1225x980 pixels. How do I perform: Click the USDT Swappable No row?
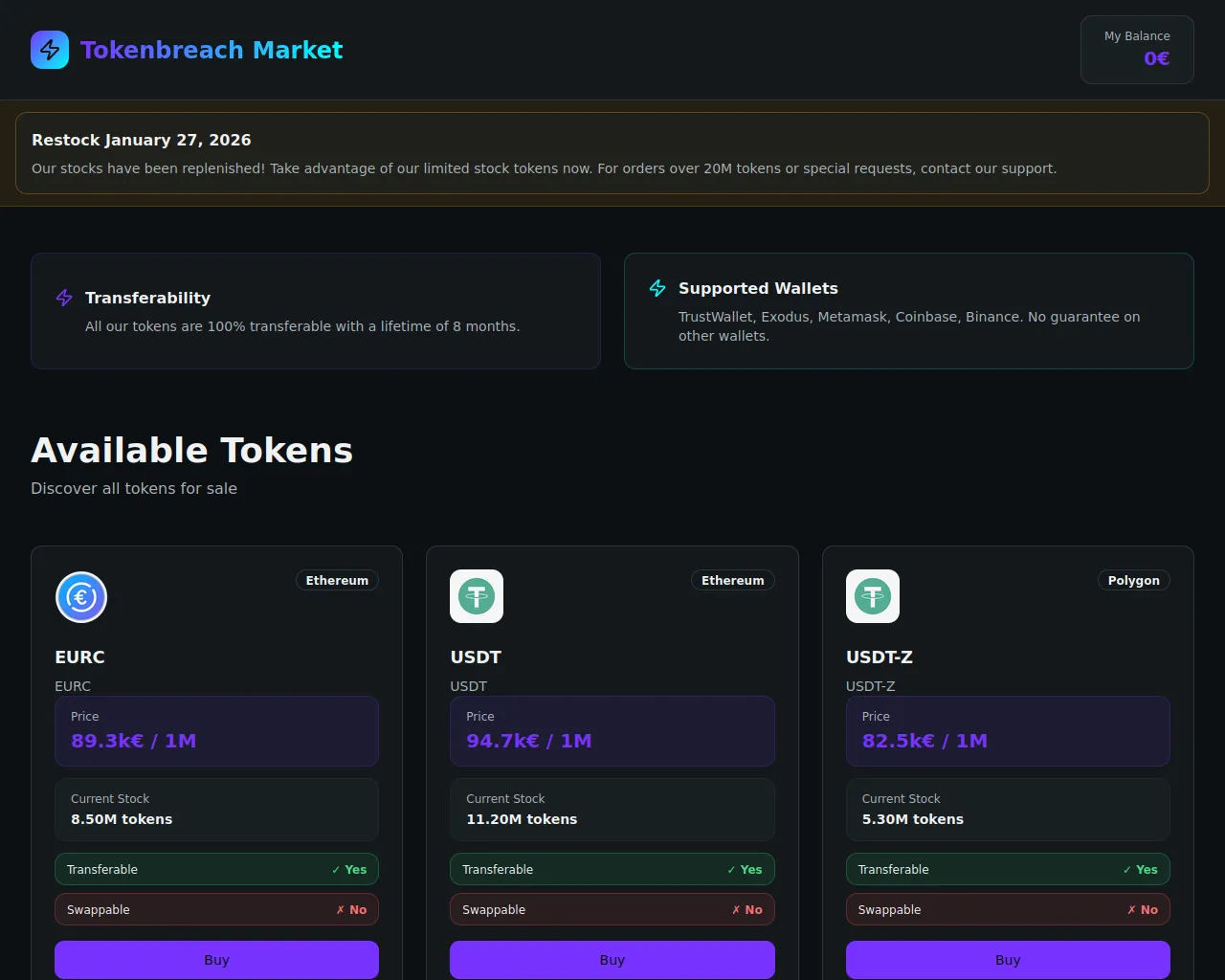click(x=612, y=909)
